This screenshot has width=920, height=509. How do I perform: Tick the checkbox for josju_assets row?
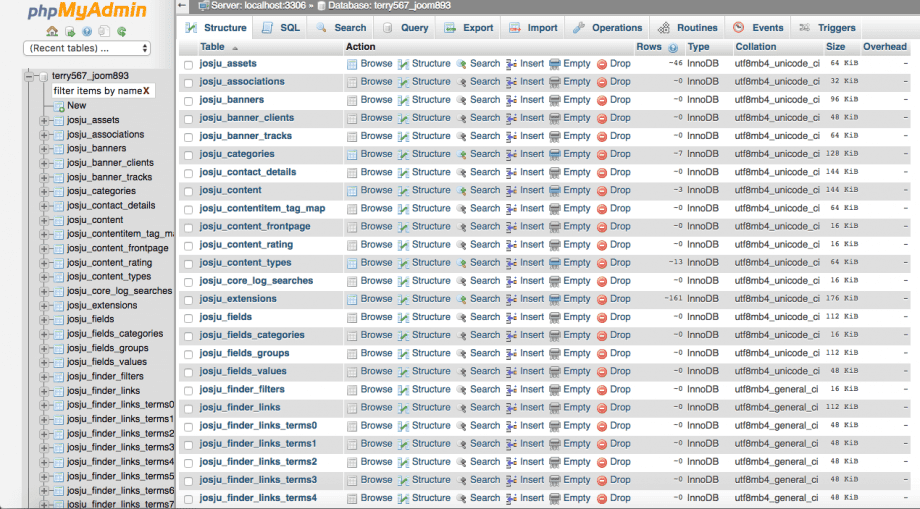tap(188, 65)
